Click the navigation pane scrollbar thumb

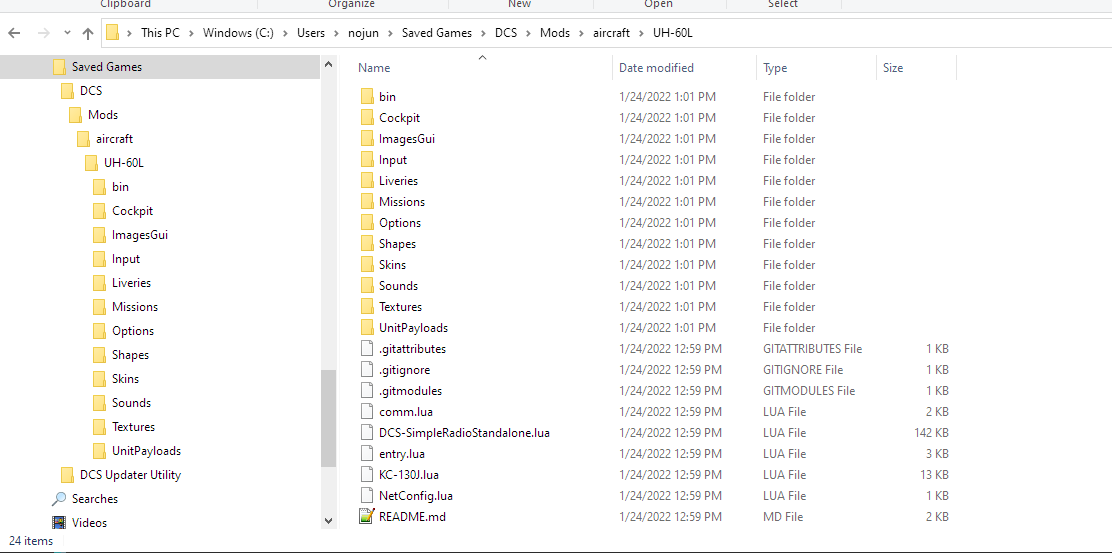[x=328, y=418]
